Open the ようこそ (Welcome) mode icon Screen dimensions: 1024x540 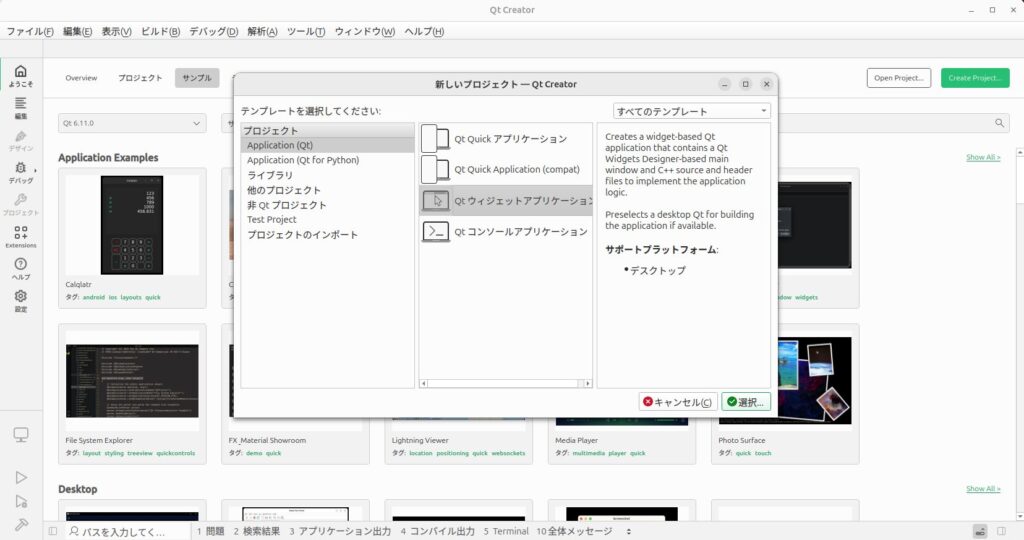pyautogui.click(x=21, y=75)
